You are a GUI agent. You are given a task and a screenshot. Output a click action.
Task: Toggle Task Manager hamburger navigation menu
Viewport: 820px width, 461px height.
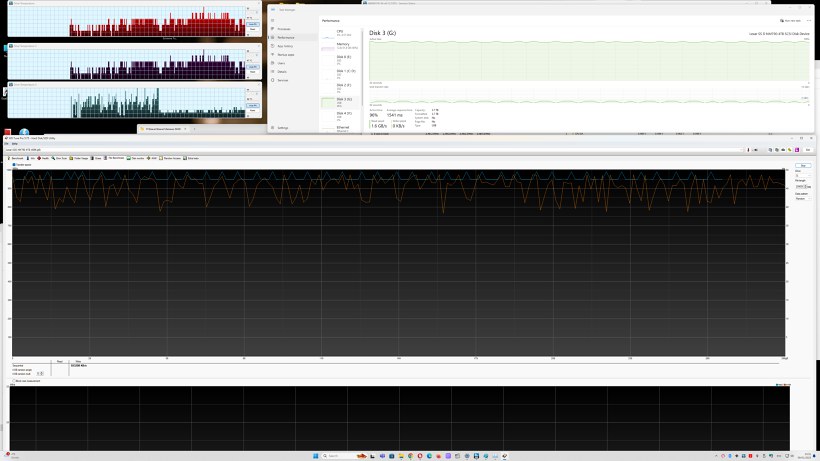[x=273, y=19]
